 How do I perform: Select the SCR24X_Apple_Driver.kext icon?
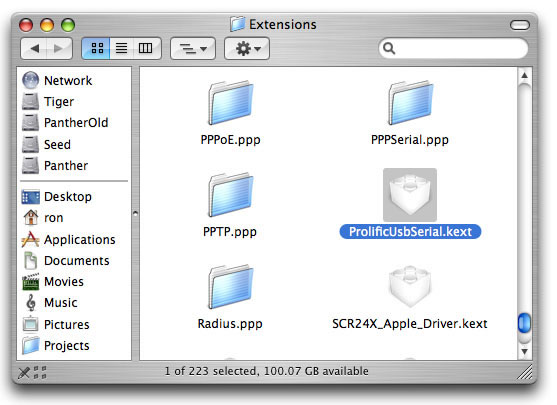[410, 286]
